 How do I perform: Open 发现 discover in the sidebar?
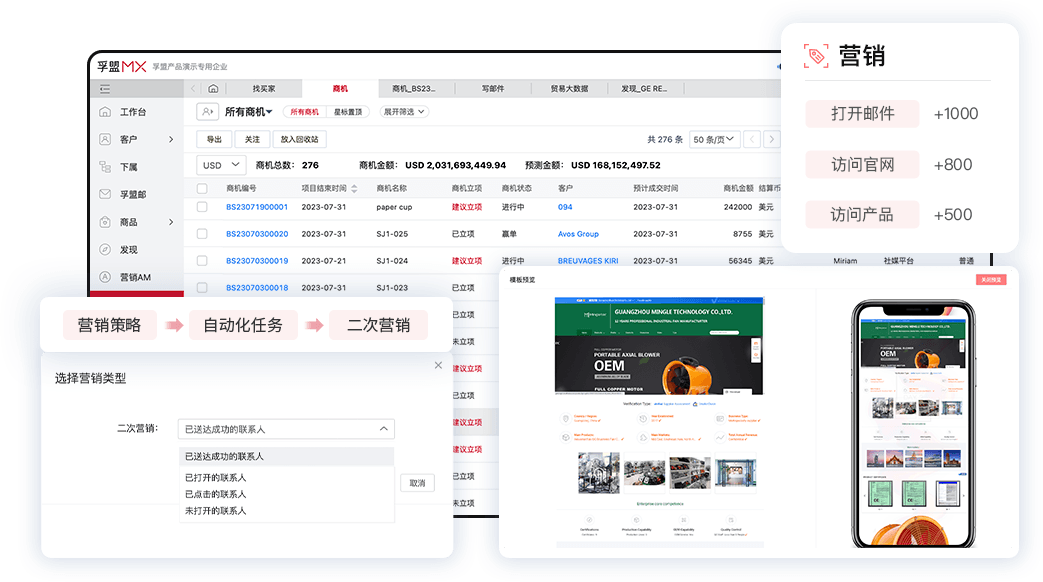coord(128,250)
